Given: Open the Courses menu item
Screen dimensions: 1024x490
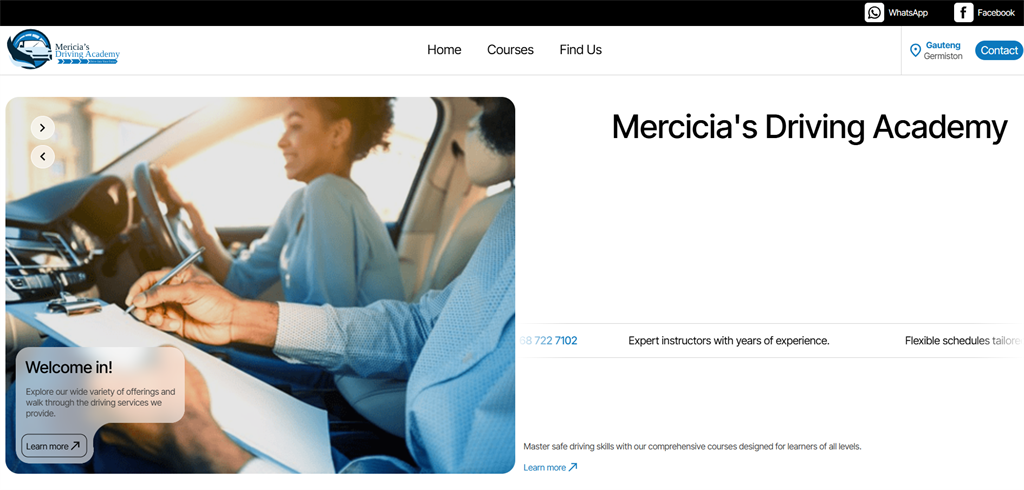Looking at the screenshot, I should (x=510, y=50).
